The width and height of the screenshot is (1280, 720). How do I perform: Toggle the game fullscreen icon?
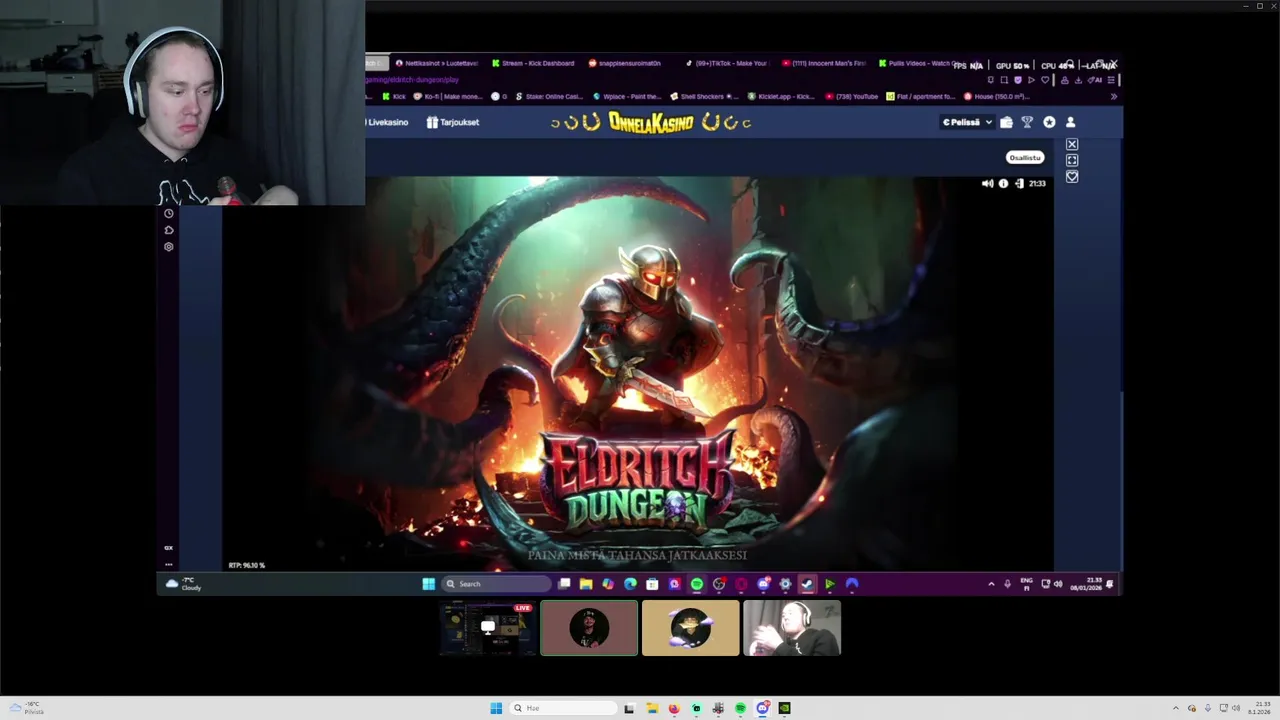[x=1072, y=160]
